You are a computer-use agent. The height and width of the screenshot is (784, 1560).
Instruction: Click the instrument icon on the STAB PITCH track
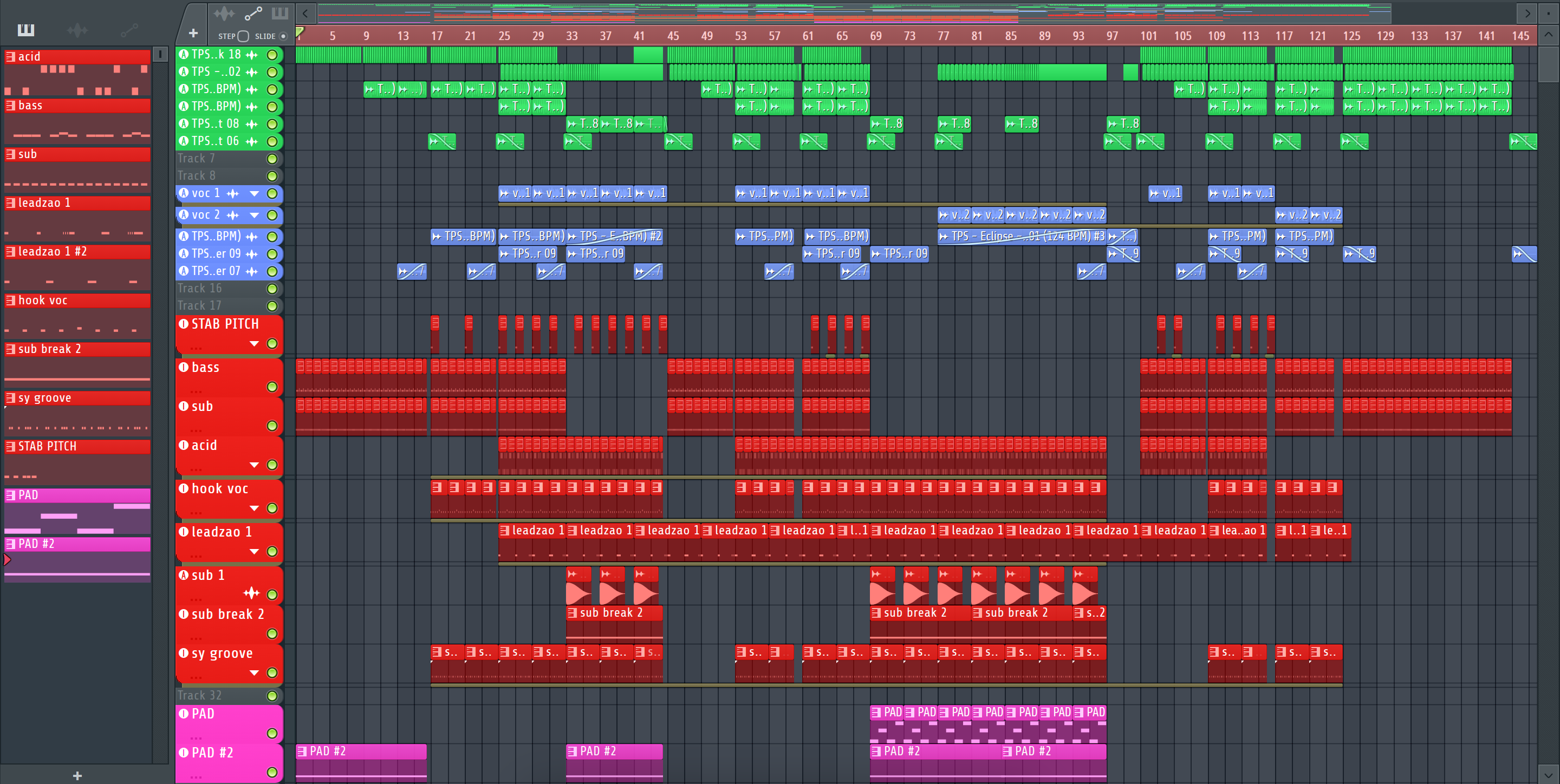184,324
